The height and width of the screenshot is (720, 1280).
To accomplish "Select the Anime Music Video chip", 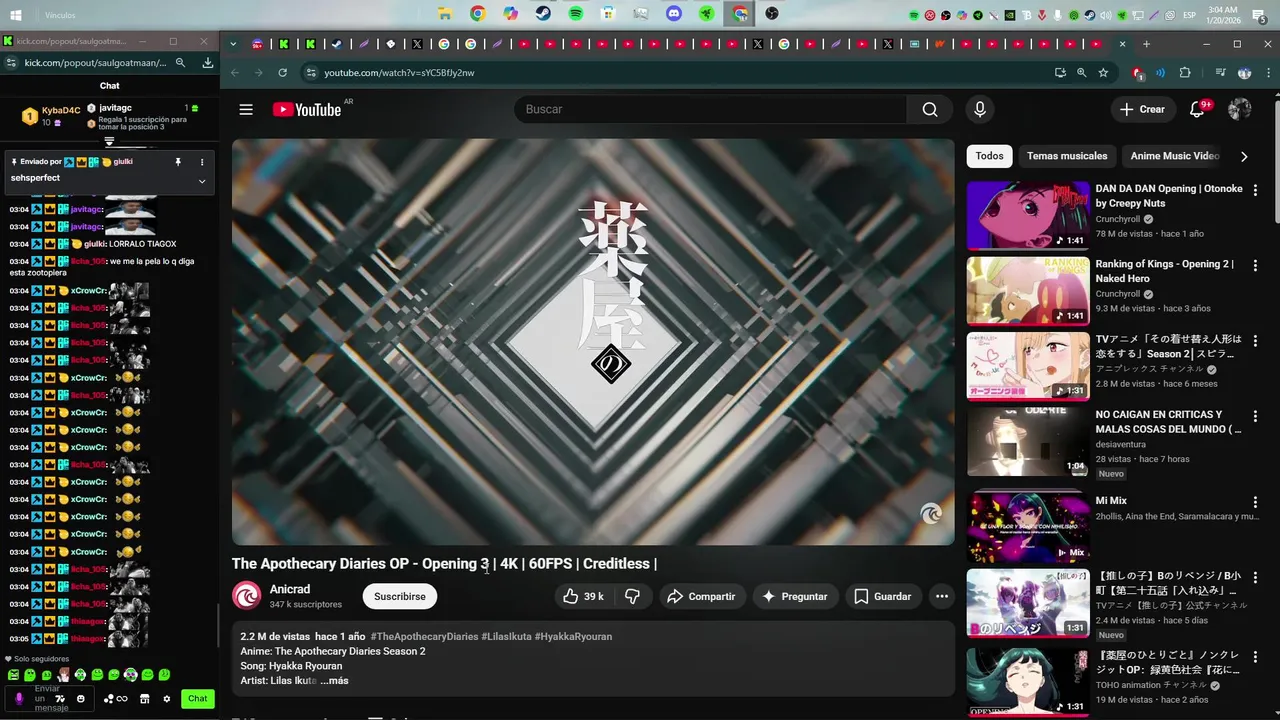I will 1175,156.
